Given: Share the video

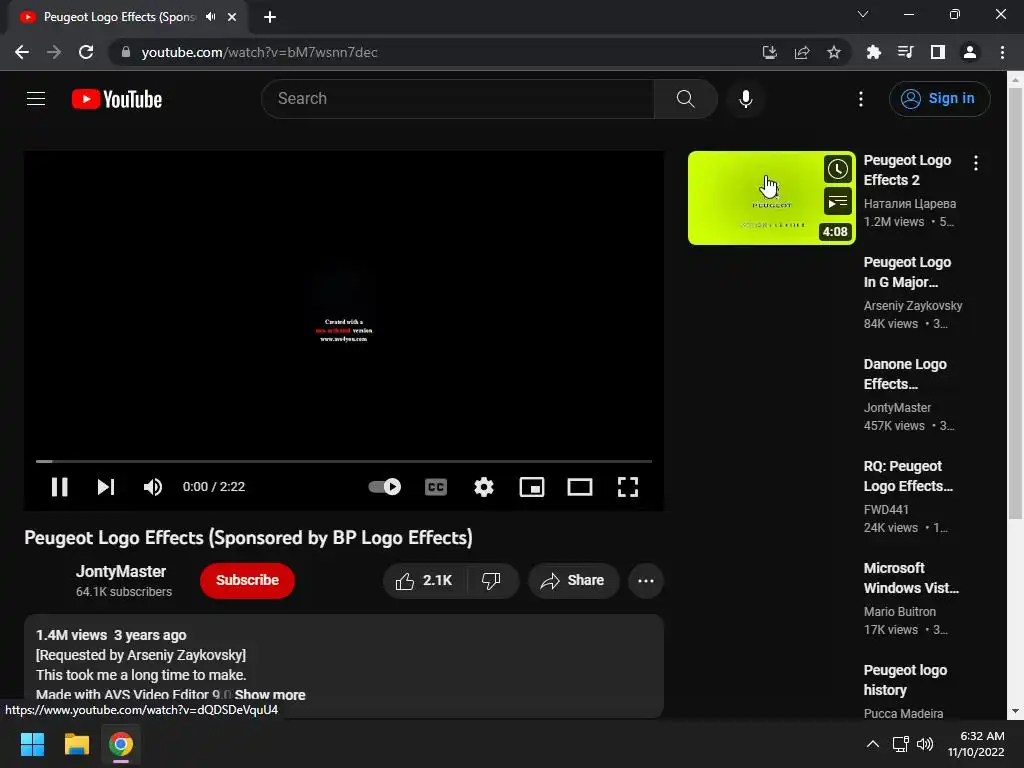Looking at the screenshot, I should pyautogui.click(x=573, y=580).
